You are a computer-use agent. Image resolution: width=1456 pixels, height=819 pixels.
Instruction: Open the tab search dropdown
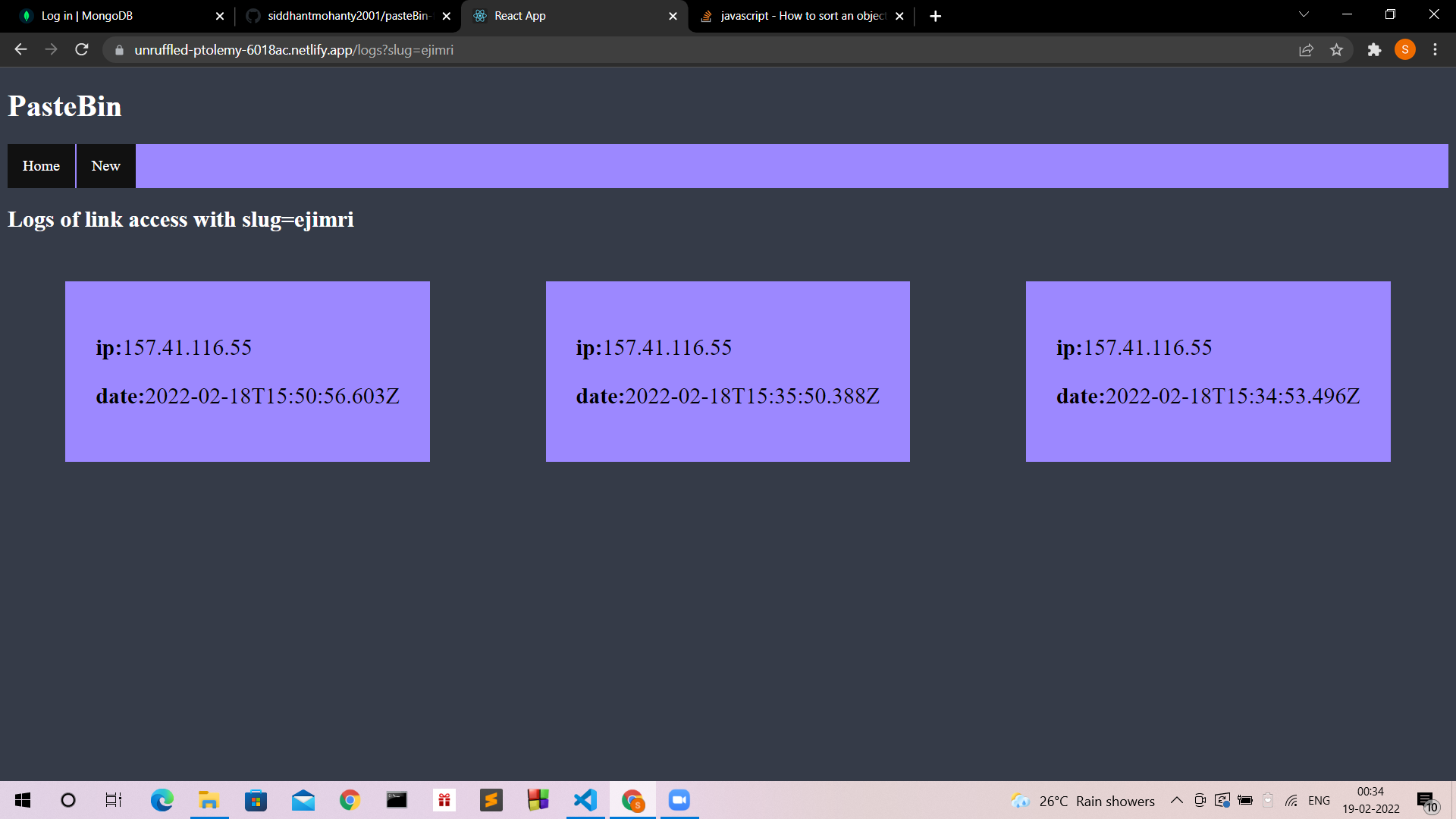1303,14
